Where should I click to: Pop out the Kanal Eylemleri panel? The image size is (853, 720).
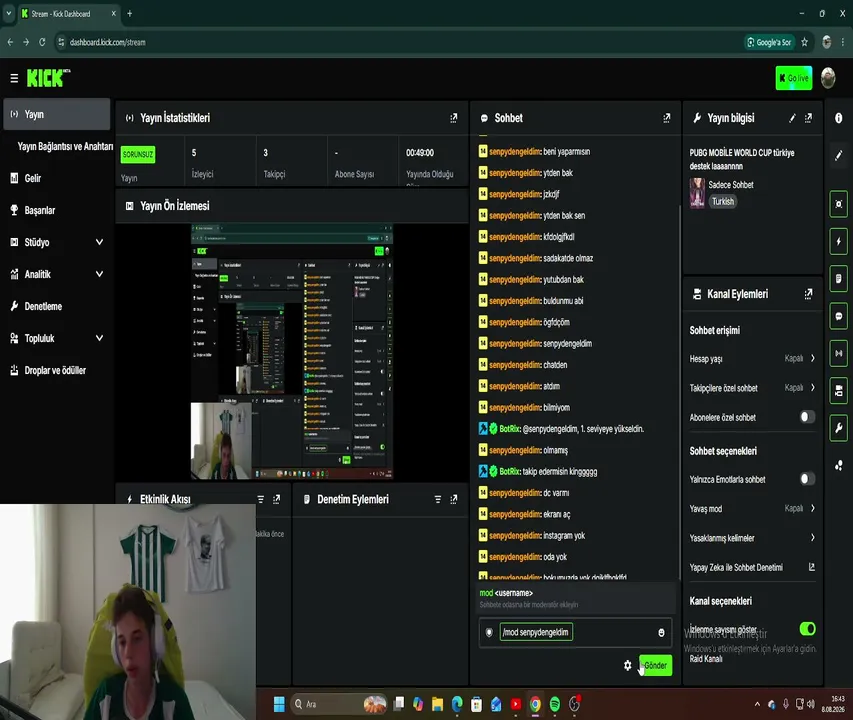pos(808,294)
